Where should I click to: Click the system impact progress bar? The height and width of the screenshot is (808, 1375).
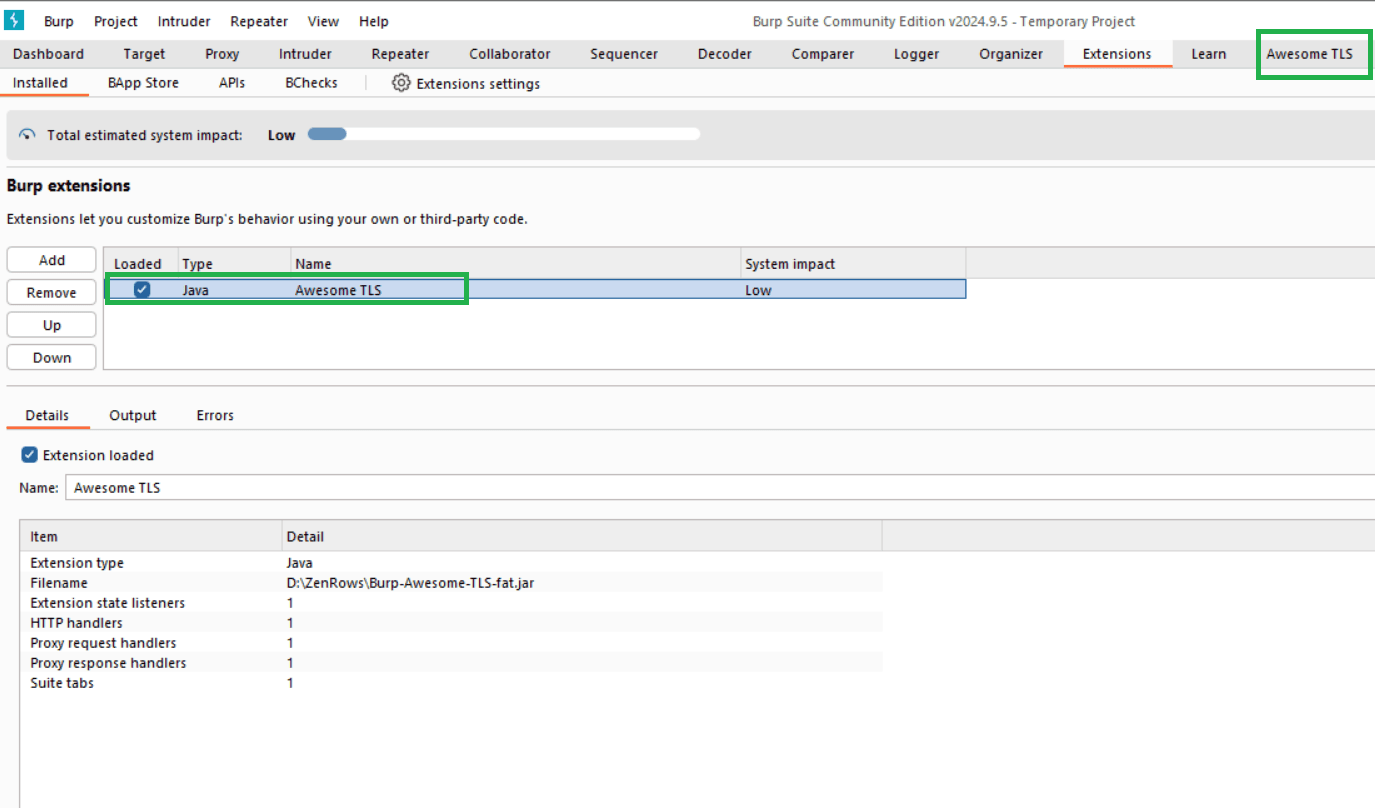[x=504, y=134]
